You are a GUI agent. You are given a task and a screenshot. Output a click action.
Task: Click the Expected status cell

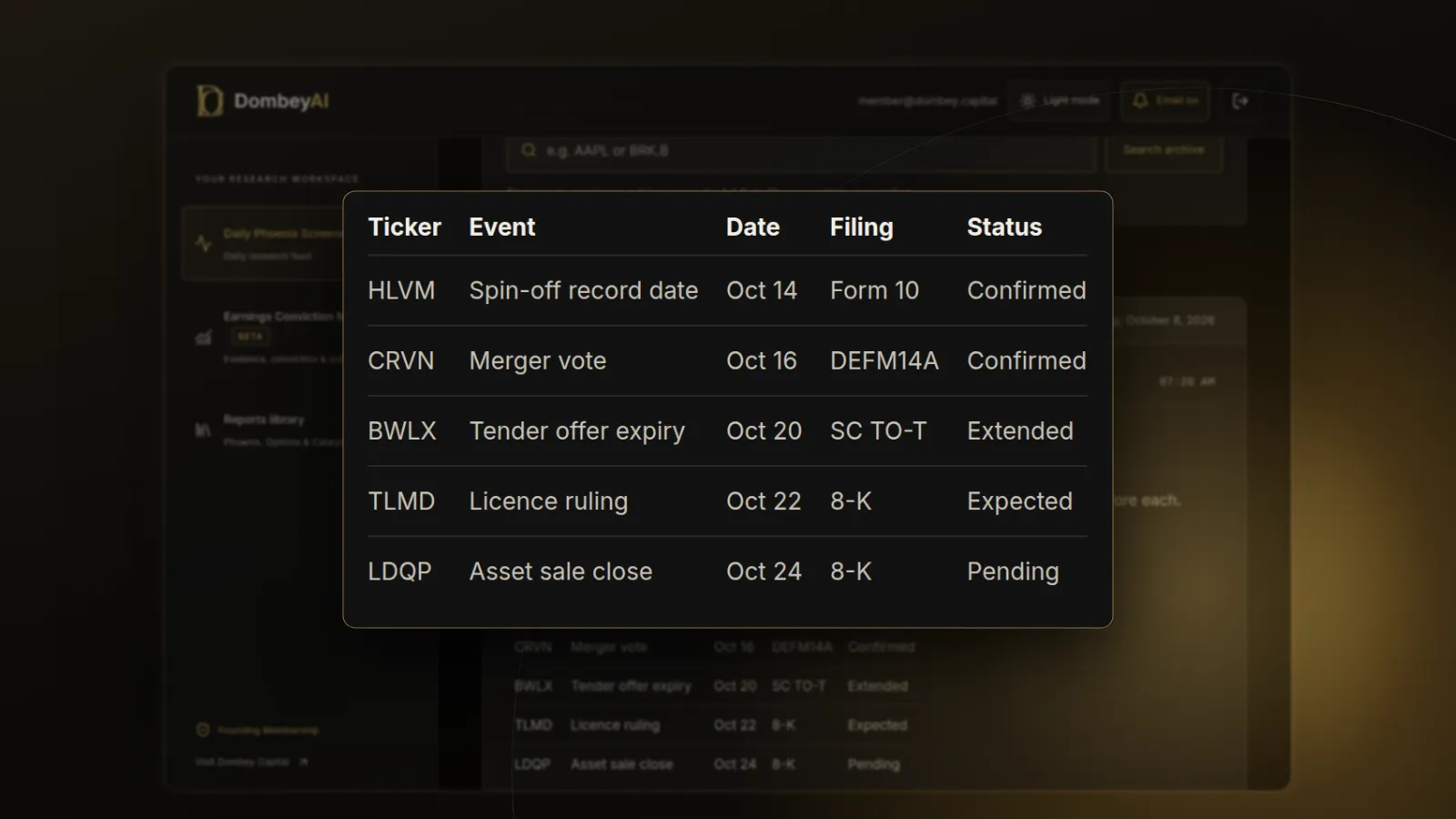coord(1019,502)
